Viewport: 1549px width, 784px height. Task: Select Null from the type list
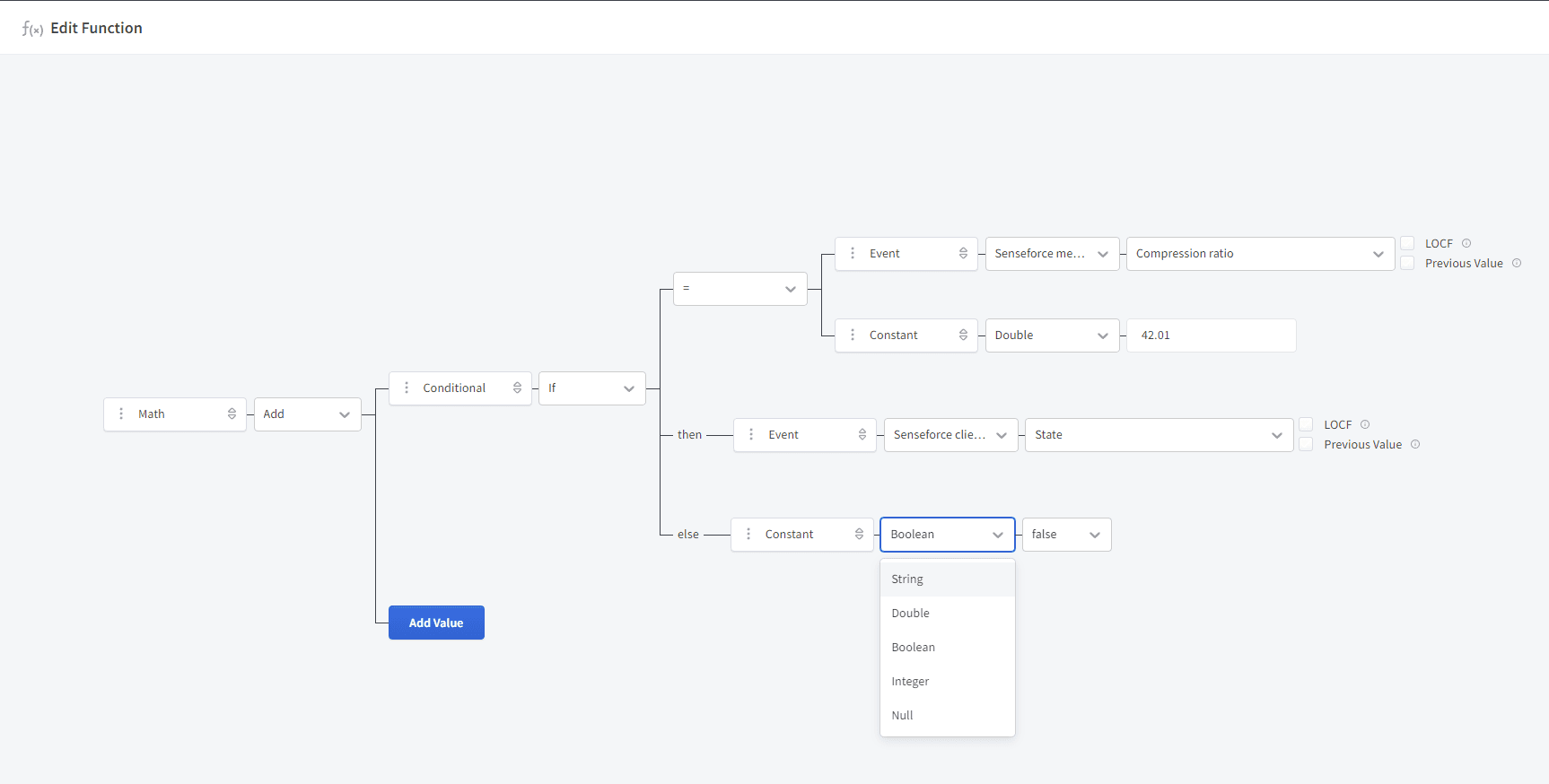[x=948, y=716]
